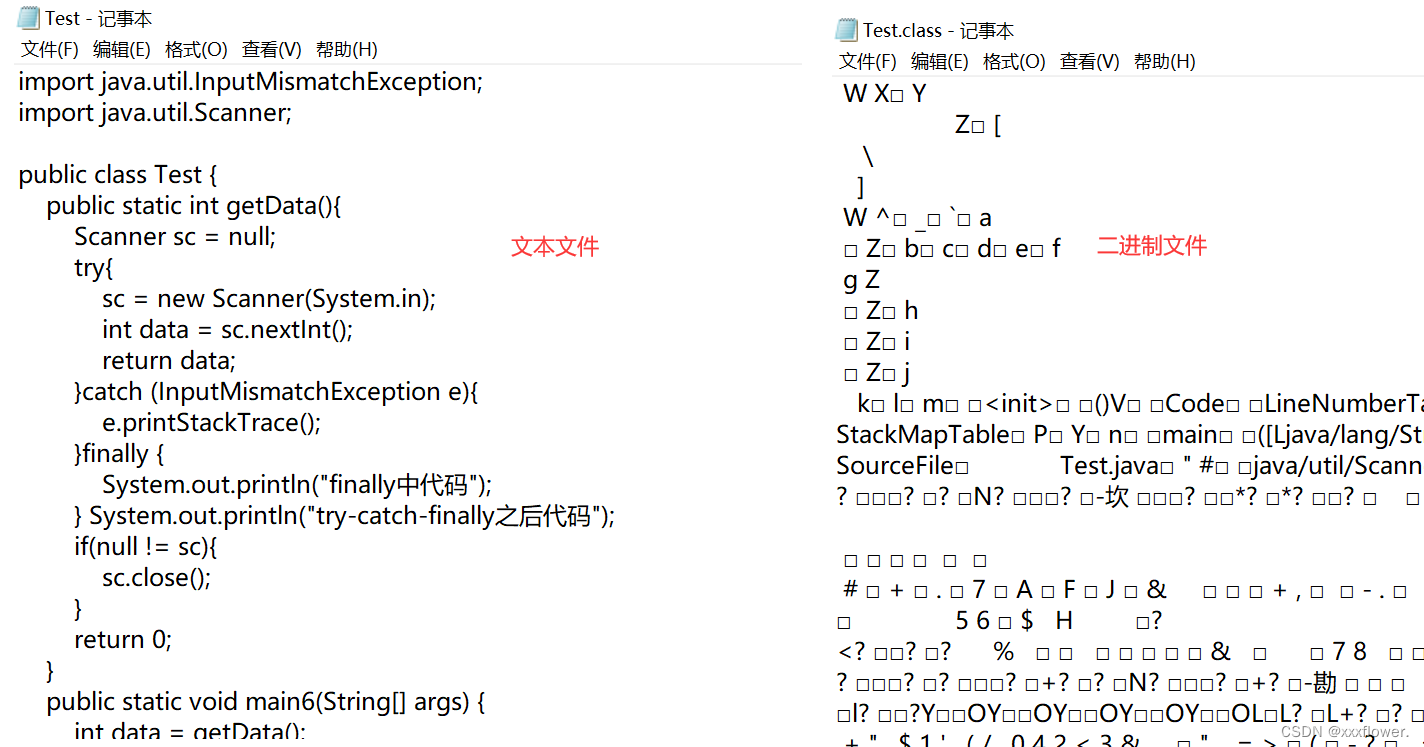Click line 'public static void main6(String[] args) {'

pos(266,702)
